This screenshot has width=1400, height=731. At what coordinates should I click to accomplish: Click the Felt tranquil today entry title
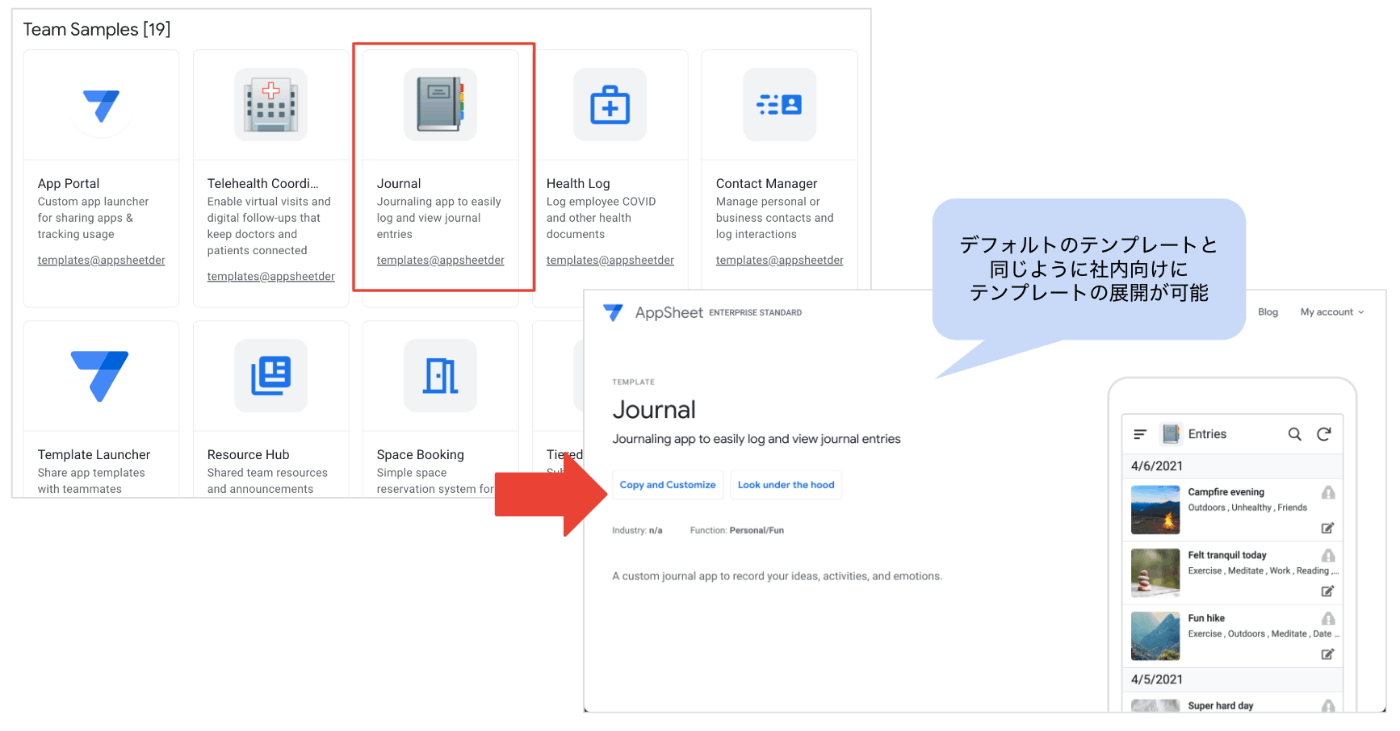click(1227, 555)
